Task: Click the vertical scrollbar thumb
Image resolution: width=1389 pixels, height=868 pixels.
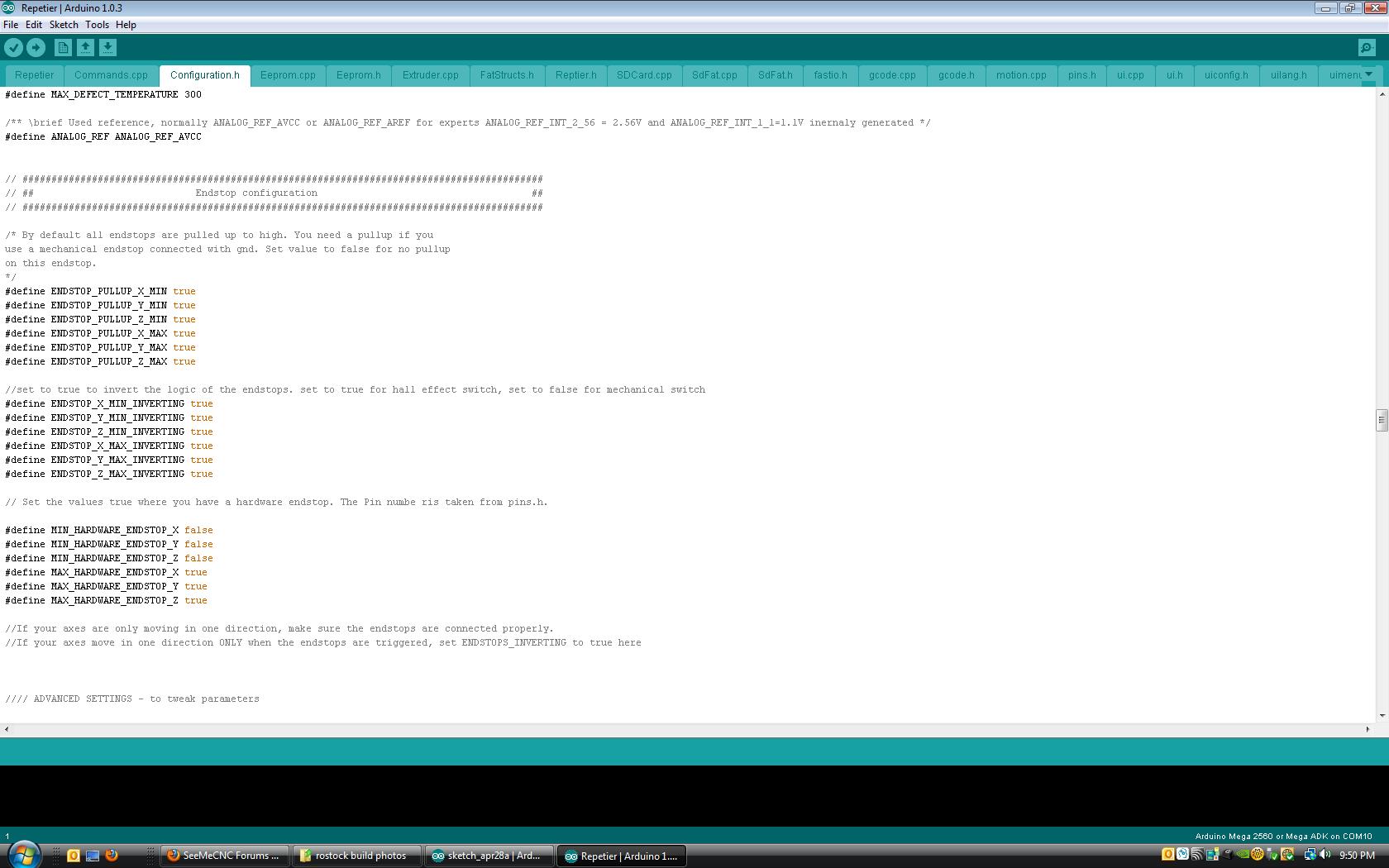Action: 1381,420
